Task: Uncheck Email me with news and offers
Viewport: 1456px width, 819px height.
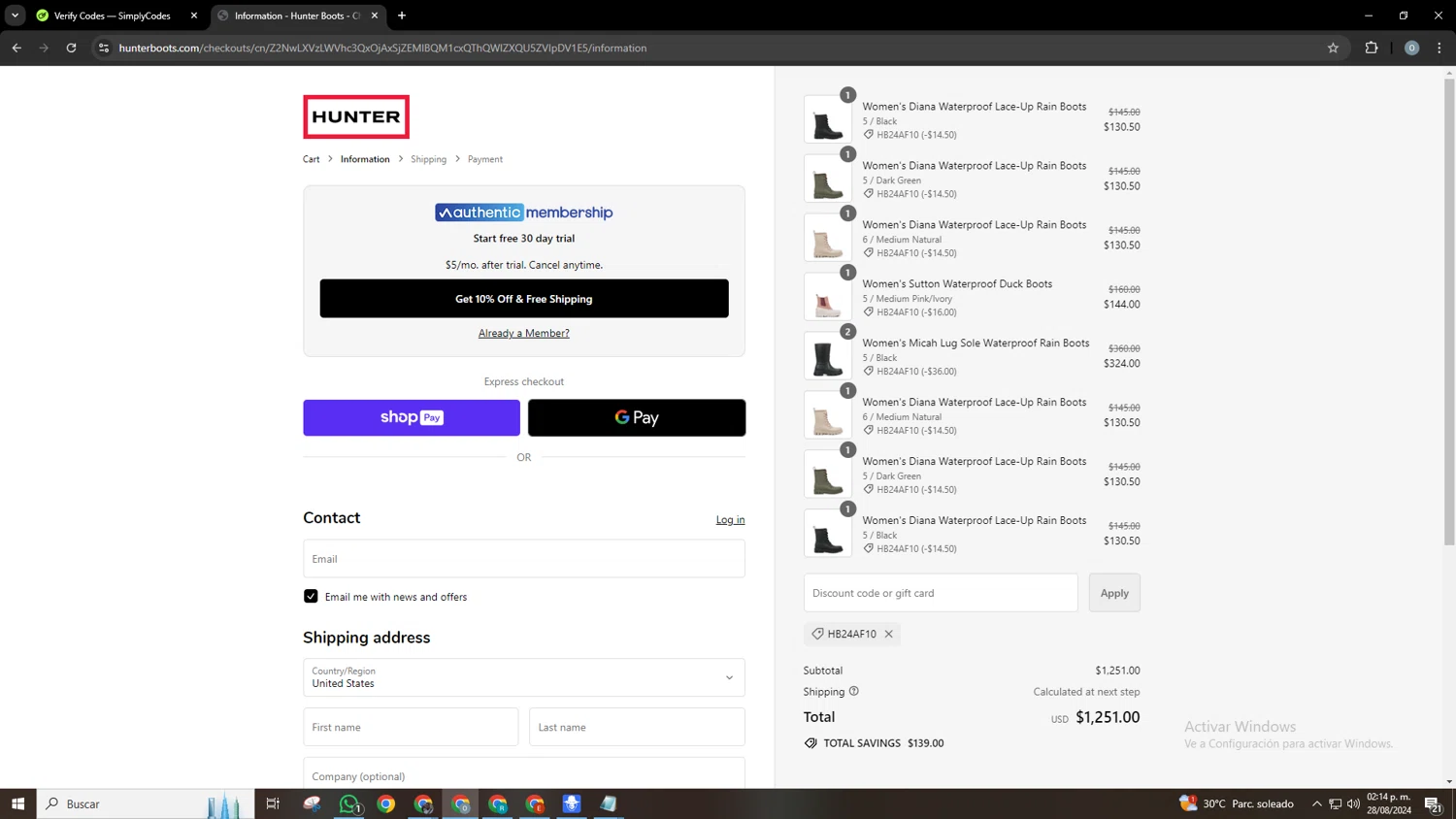Action: [311, 596]
